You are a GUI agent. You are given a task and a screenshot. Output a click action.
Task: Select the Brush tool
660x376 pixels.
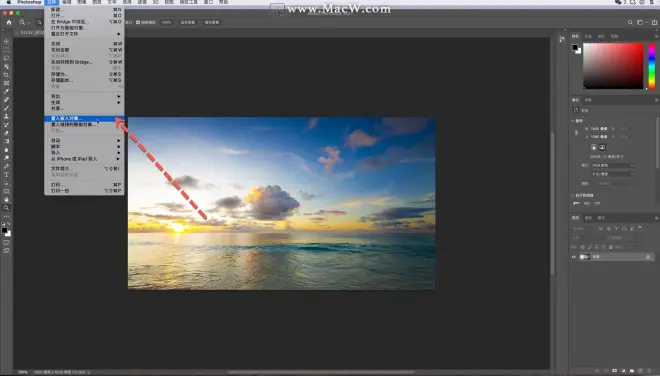(x=6, y=108)
